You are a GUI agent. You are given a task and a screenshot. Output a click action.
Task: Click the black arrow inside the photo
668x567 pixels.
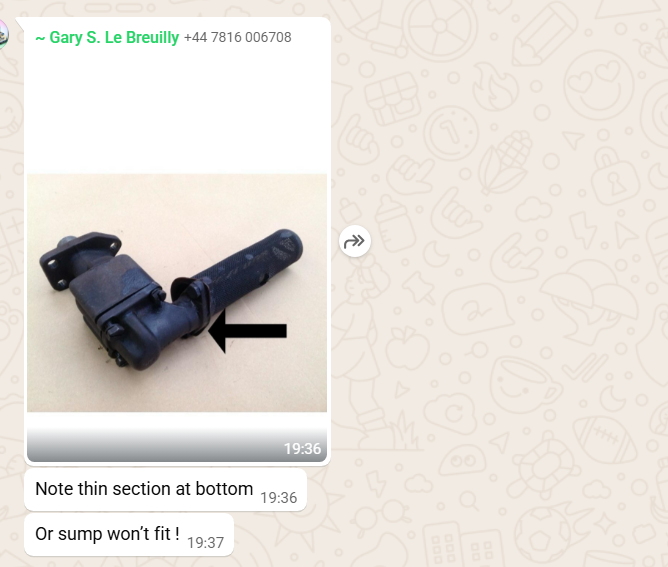[x=248, y=331]
